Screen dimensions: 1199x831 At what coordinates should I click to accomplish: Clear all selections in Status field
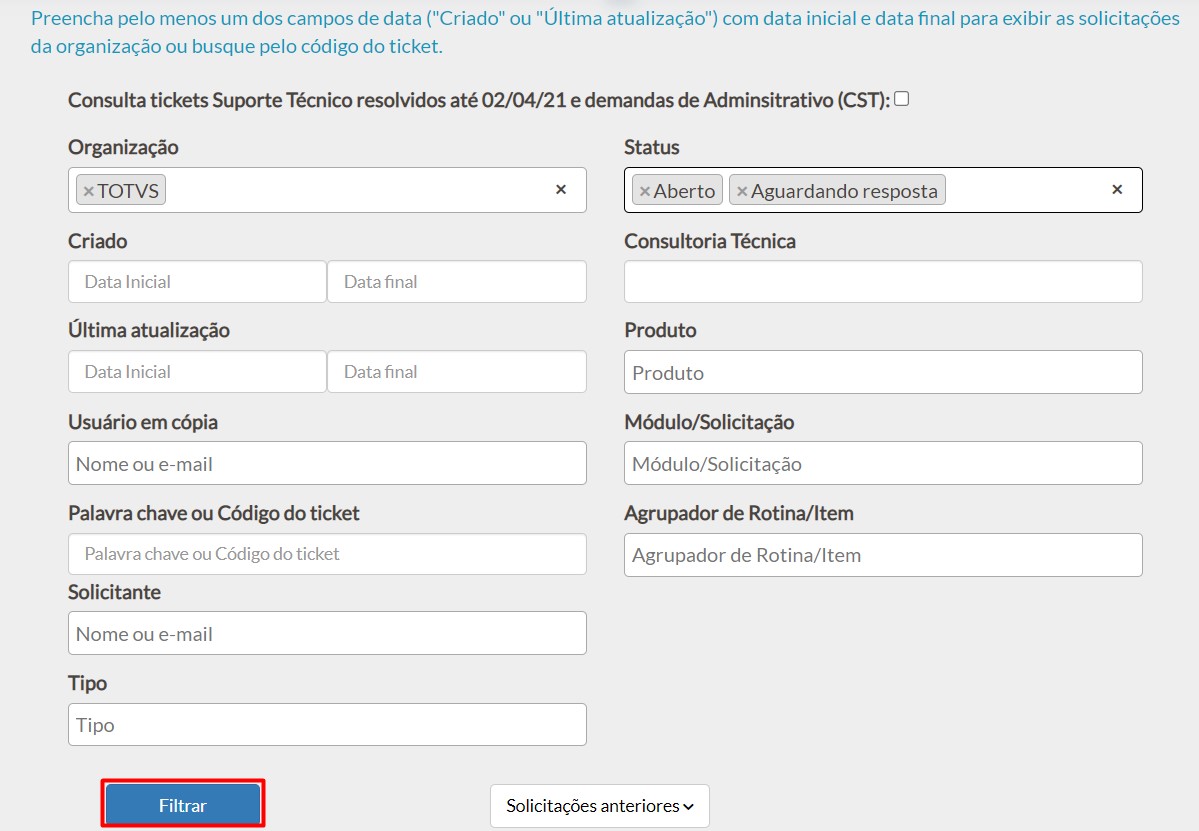point(1117,190)
